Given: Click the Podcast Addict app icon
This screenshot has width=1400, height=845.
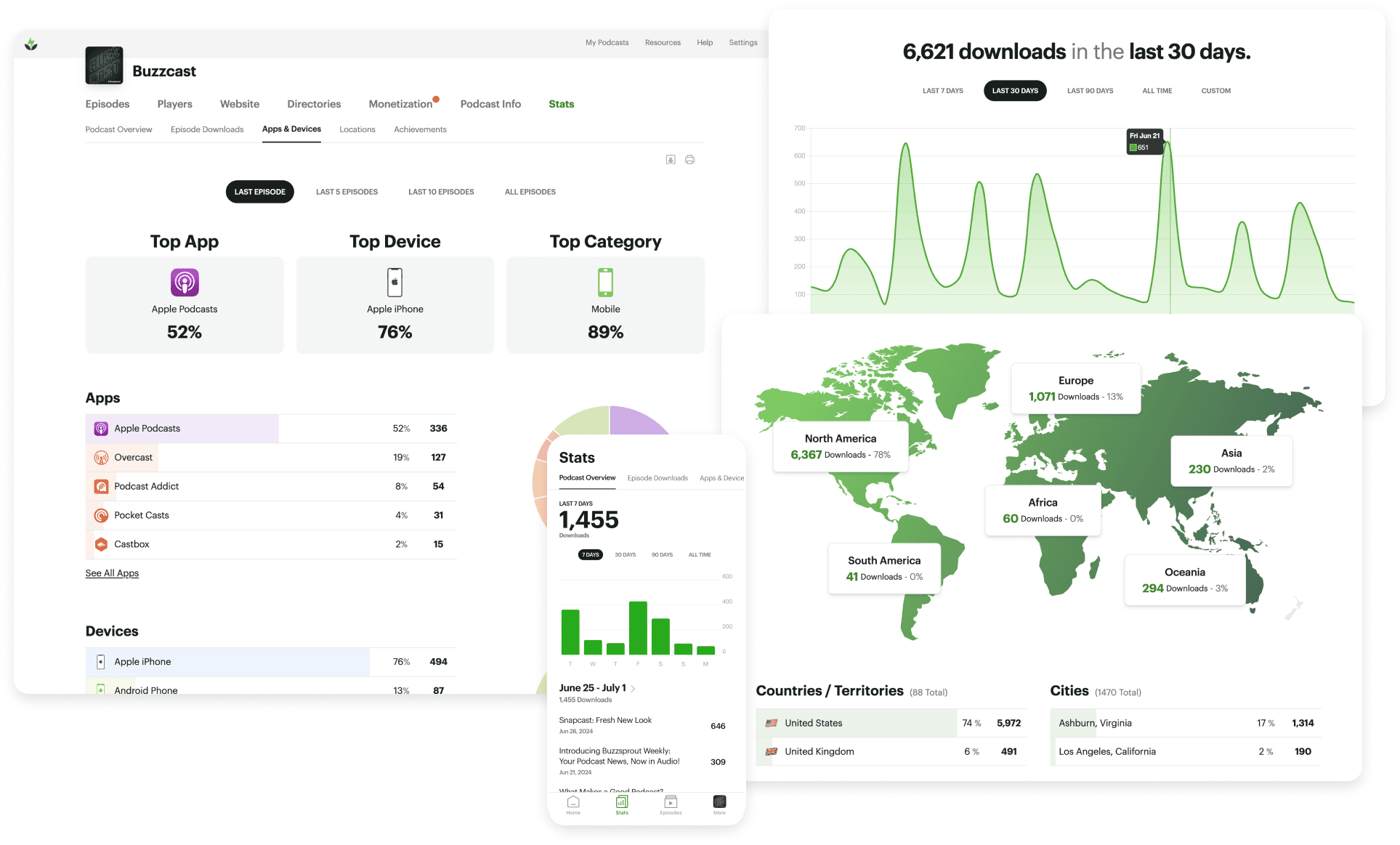Looking at the screenshot, I should click(101, 487).
